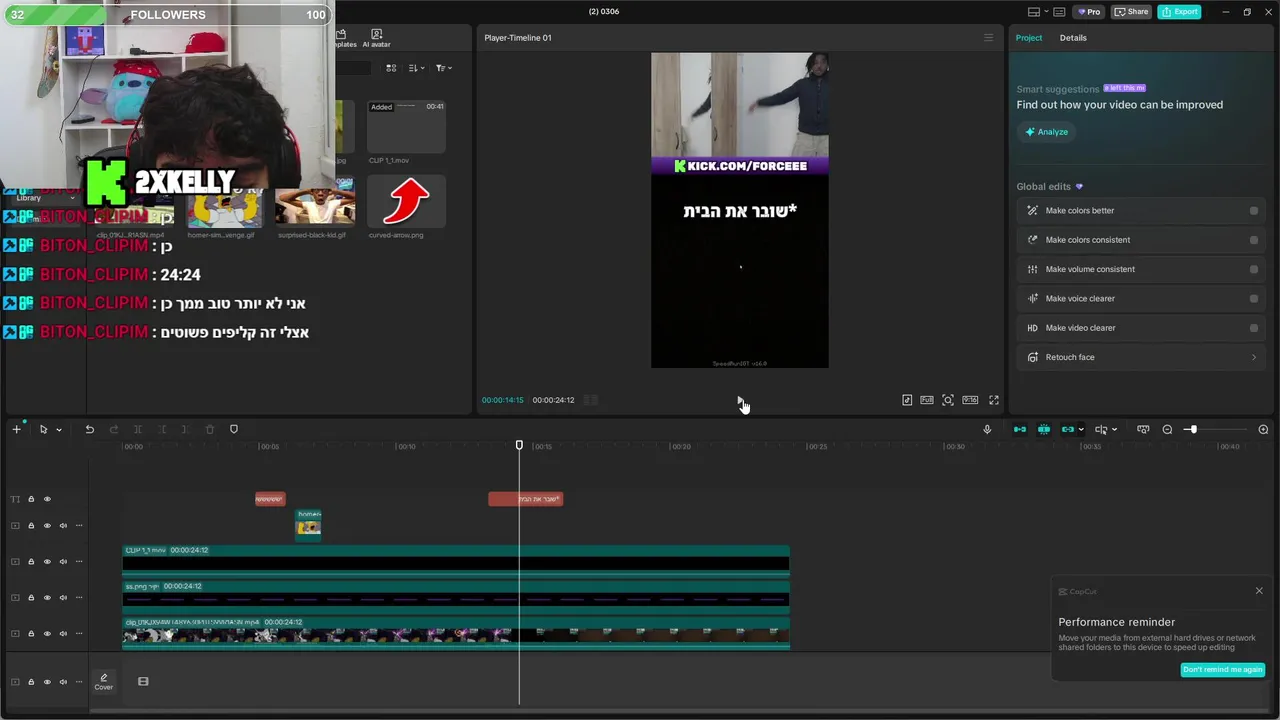Click the playhead marker on timeline ruler
Viewport: 1280px width, 720px height.
click(x=519, y=445)
